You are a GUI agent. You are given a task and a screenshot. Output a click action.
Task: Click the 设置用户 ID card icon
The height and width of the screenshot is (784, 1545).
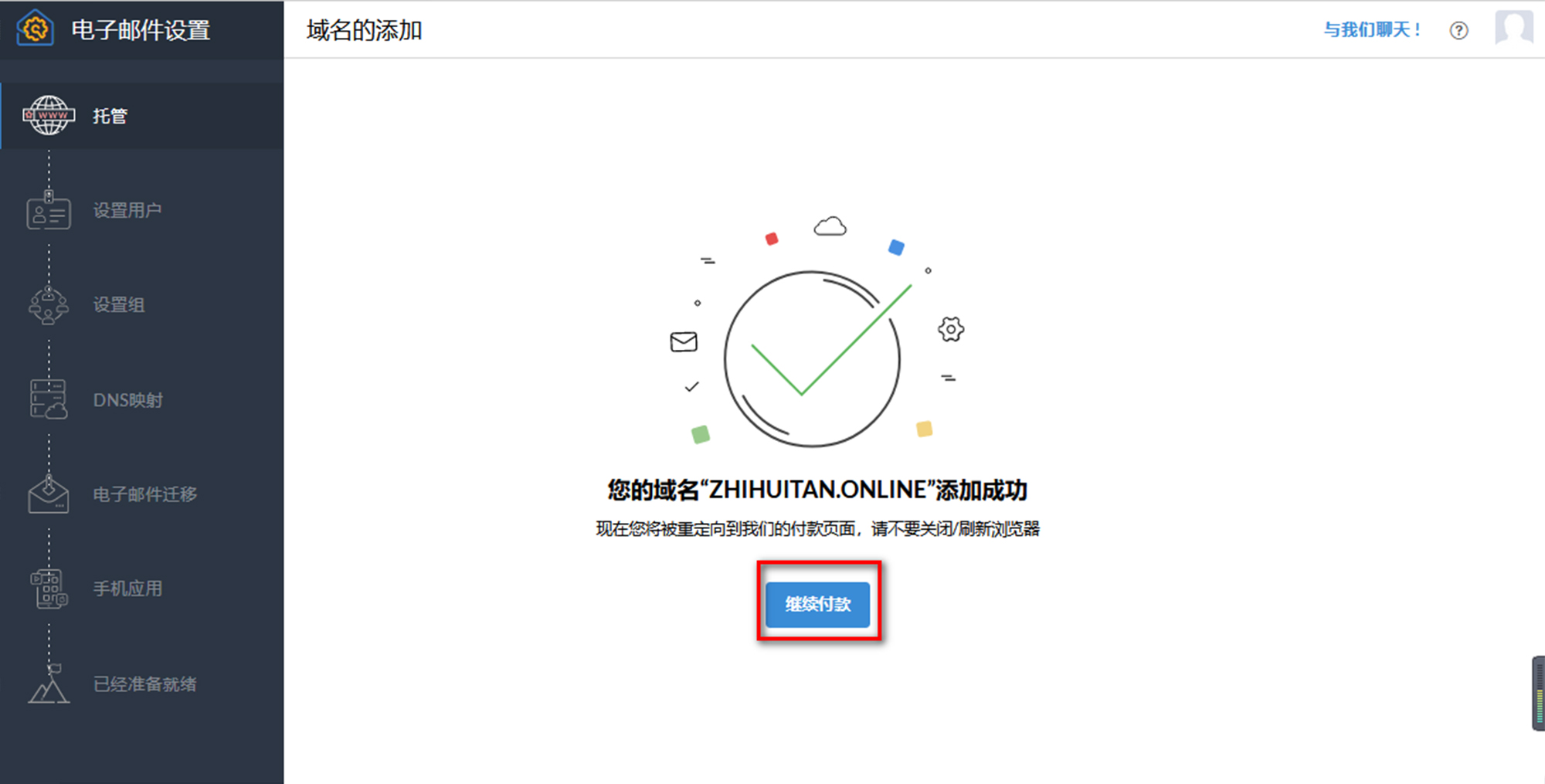click(49, 211)
